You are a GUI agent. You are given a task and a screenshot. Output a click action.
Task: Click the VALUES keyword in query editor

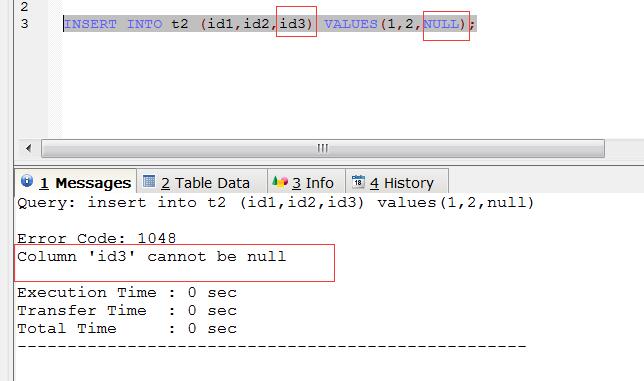point(351,24)
